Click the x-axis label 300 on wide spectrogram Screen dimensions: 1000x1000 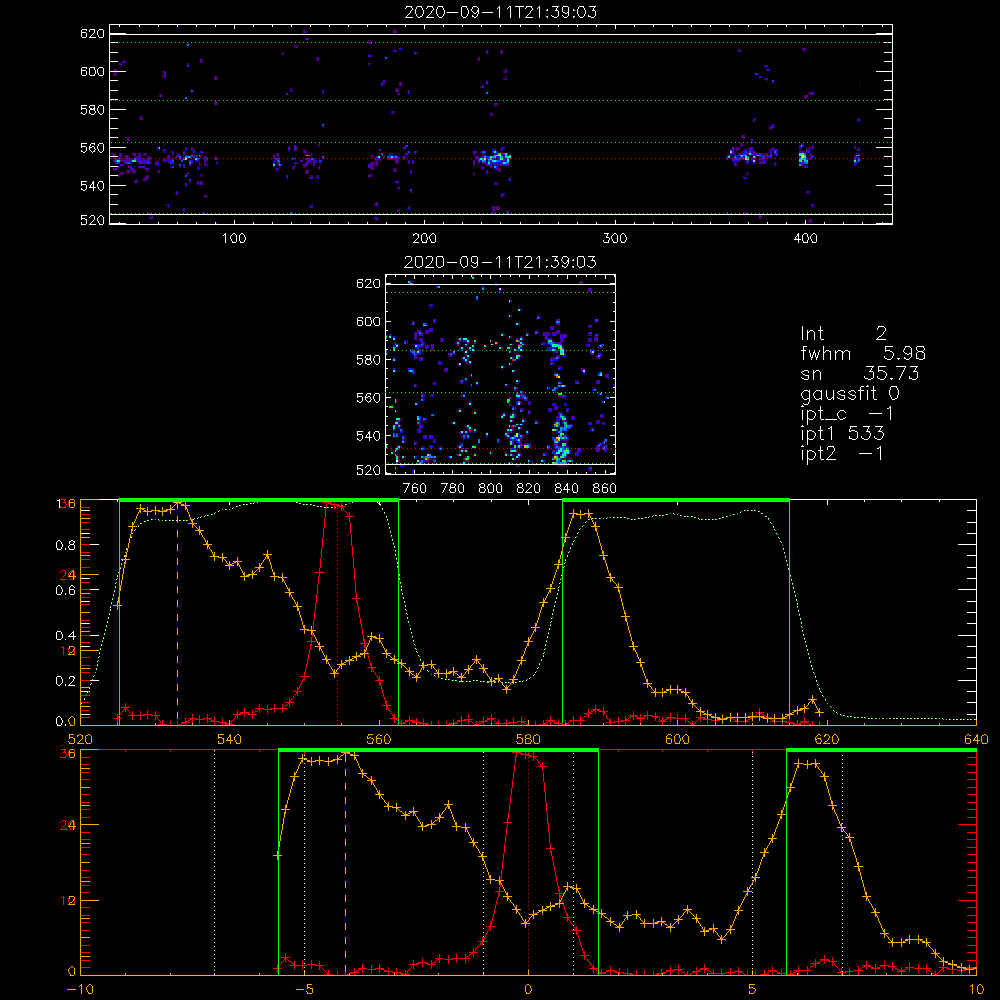click(x=615, y=239)
